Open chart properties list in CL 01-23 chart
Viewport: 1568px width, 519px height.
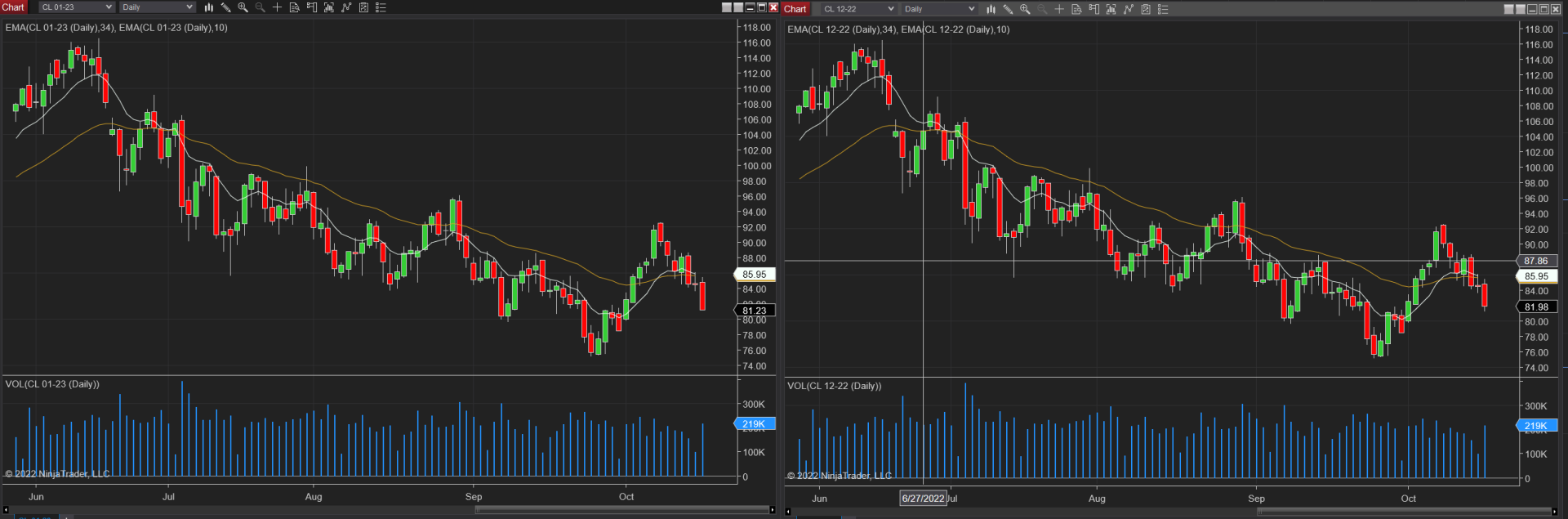click(381, 7)
